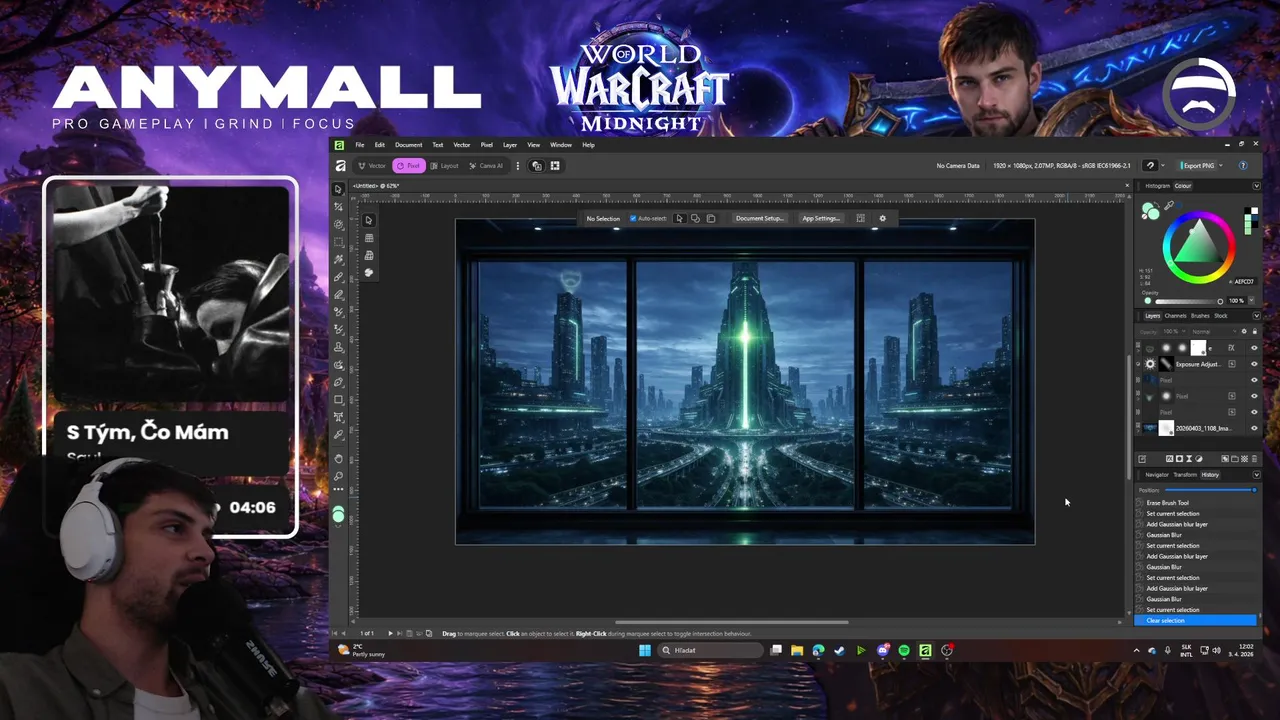
Task: Select the Move tool in left toolbar
Action: [x=338, y=189]
